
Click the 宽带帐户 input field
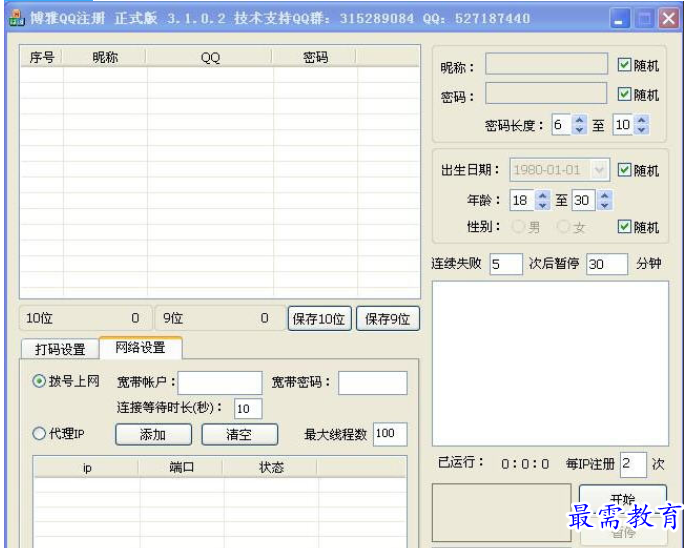coord(220,382)
